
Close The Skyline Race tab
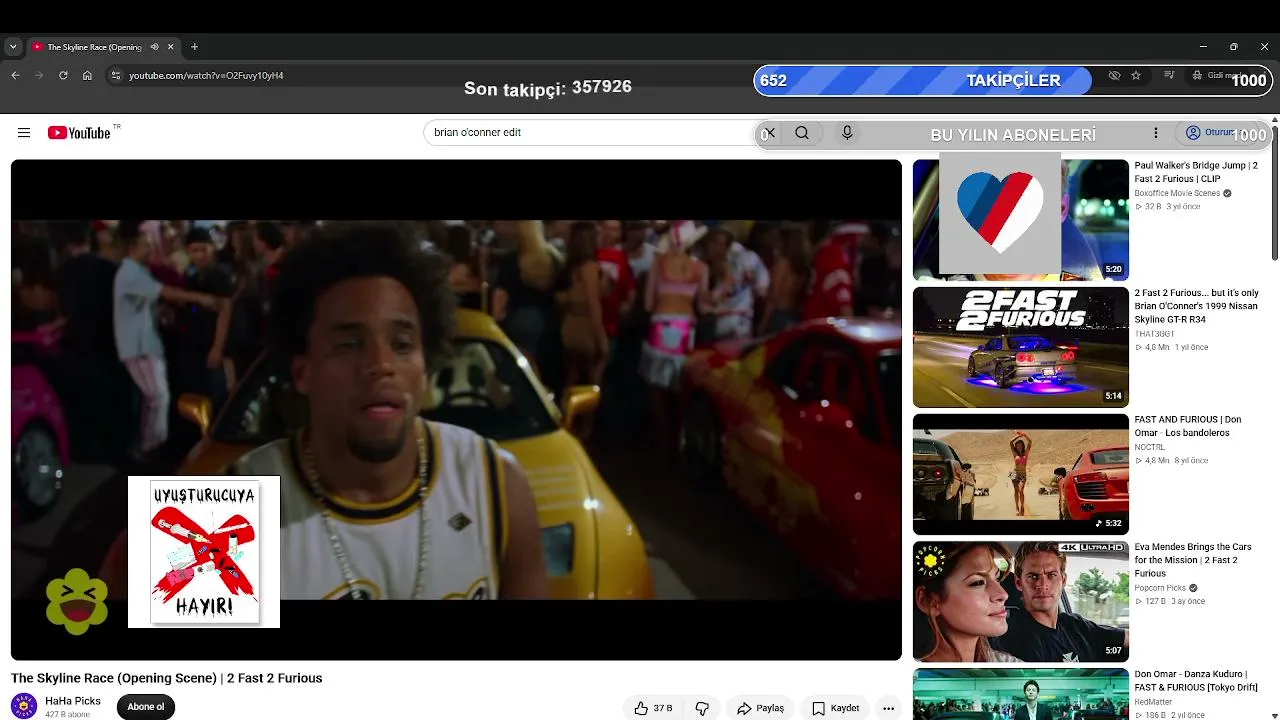click(x=171, y=47)
